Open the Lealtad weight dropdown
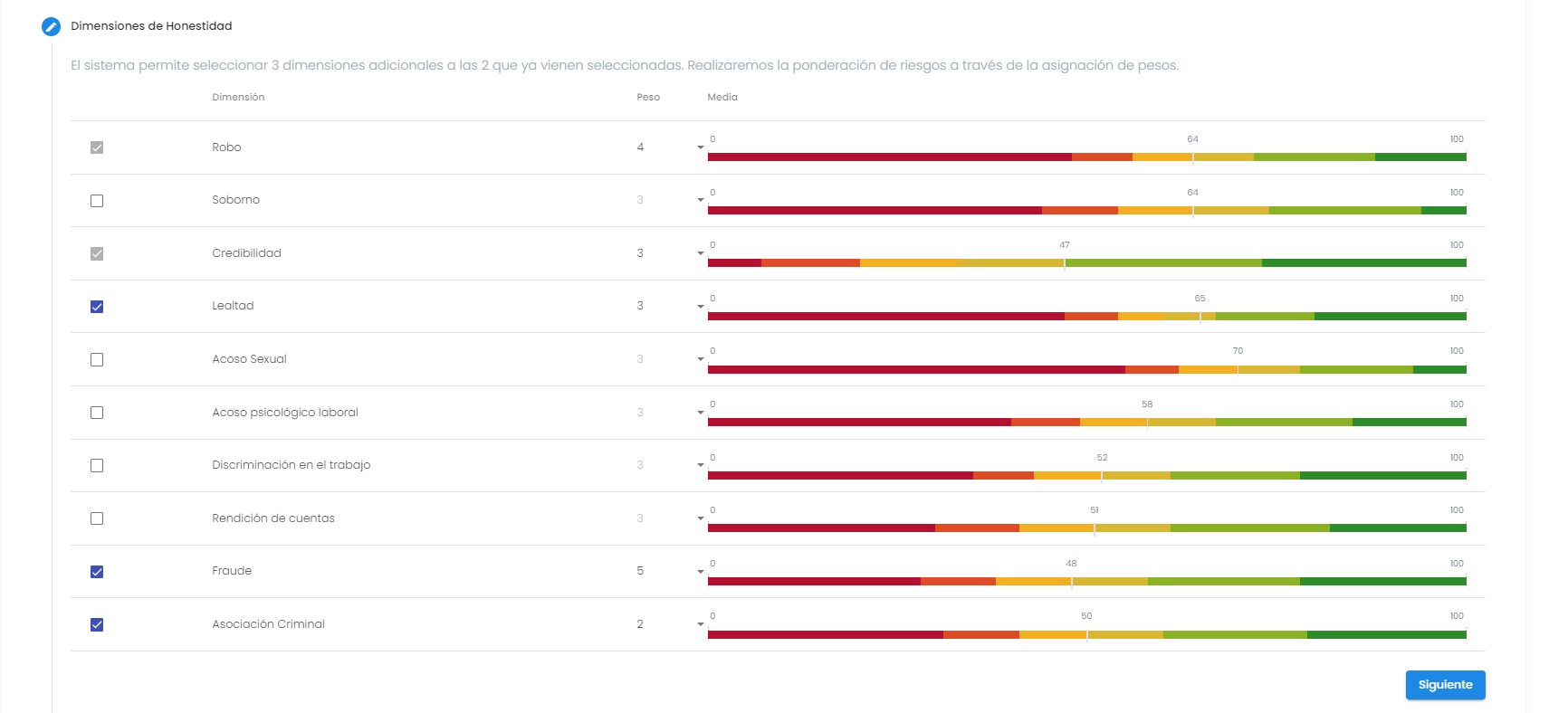Screen dimensions: 1568x713 point(700,307)
